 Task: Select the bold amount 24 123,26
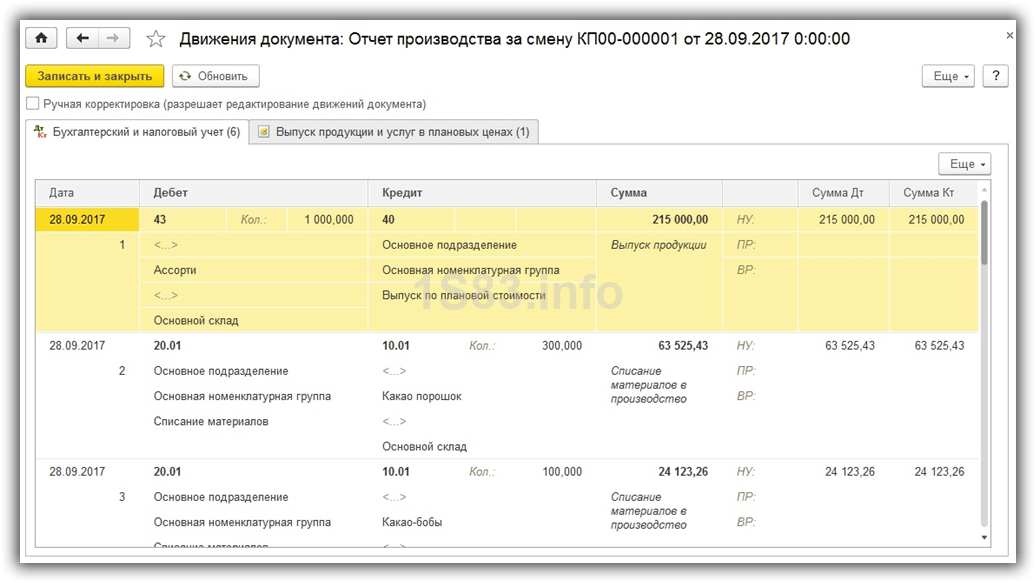pos(683,472)
